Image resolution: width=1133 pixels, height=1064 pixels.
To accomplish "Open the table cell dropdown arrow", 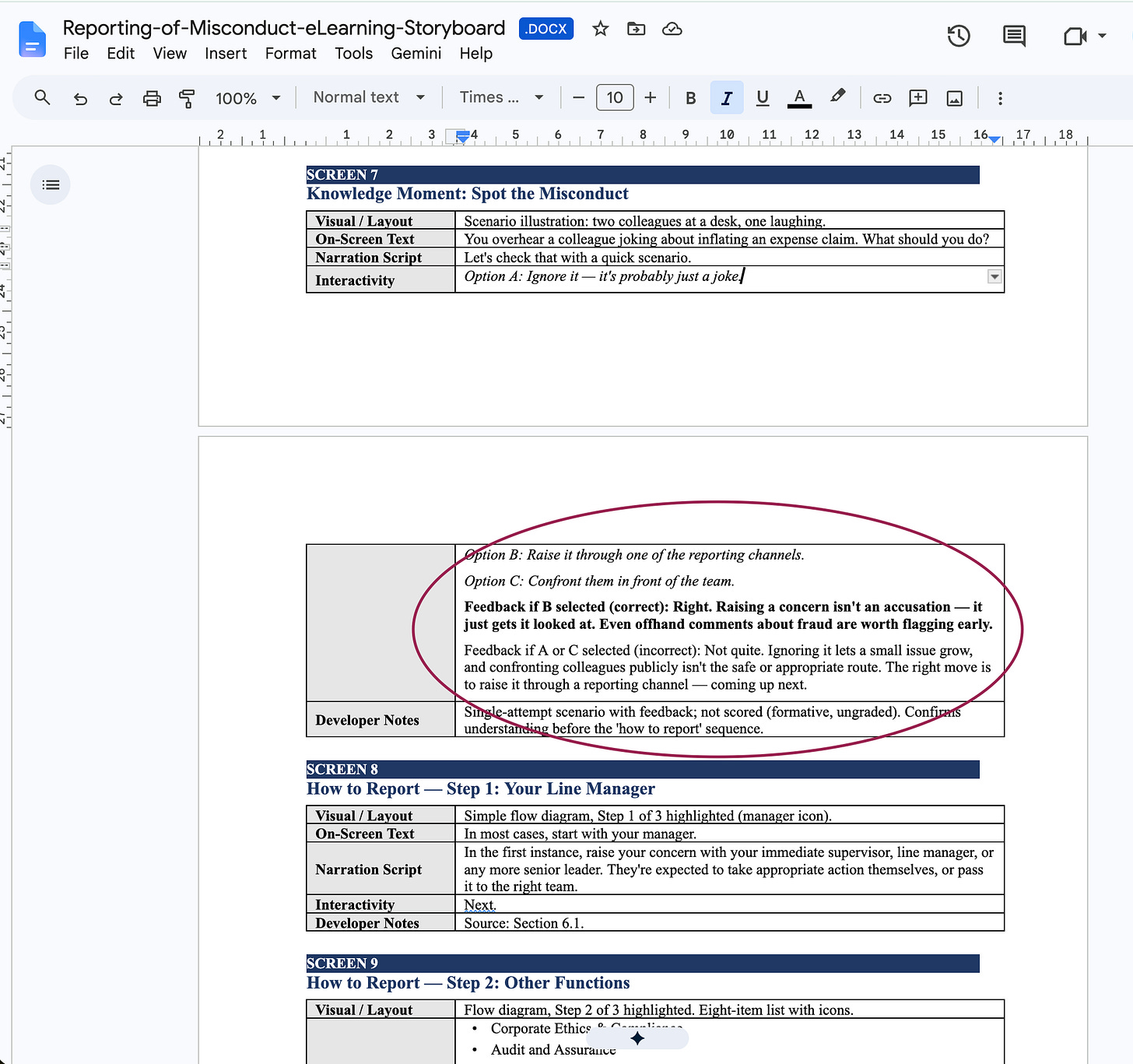I will (994, 276).
